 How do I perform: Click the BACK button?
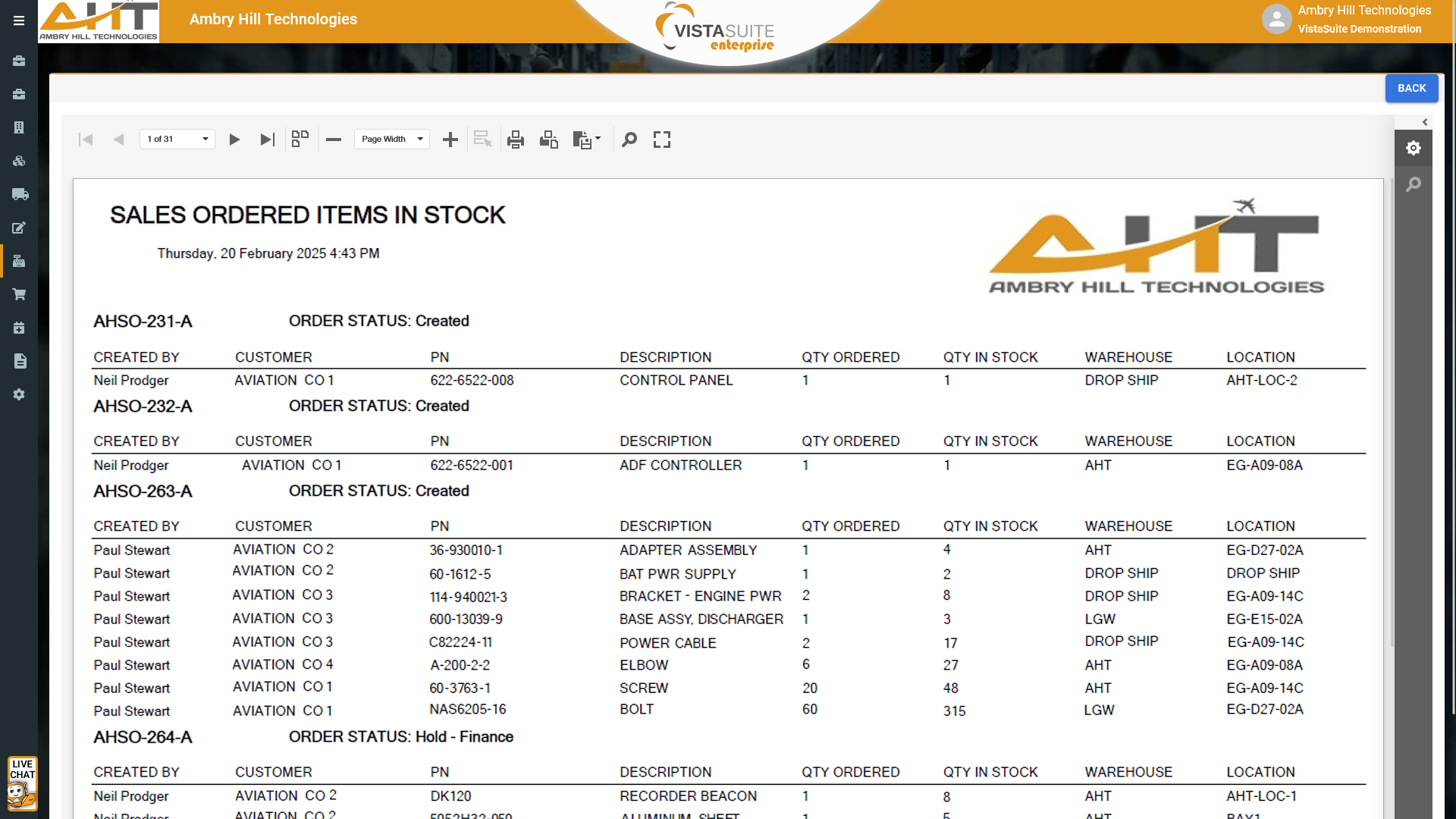pos(1411,89)
